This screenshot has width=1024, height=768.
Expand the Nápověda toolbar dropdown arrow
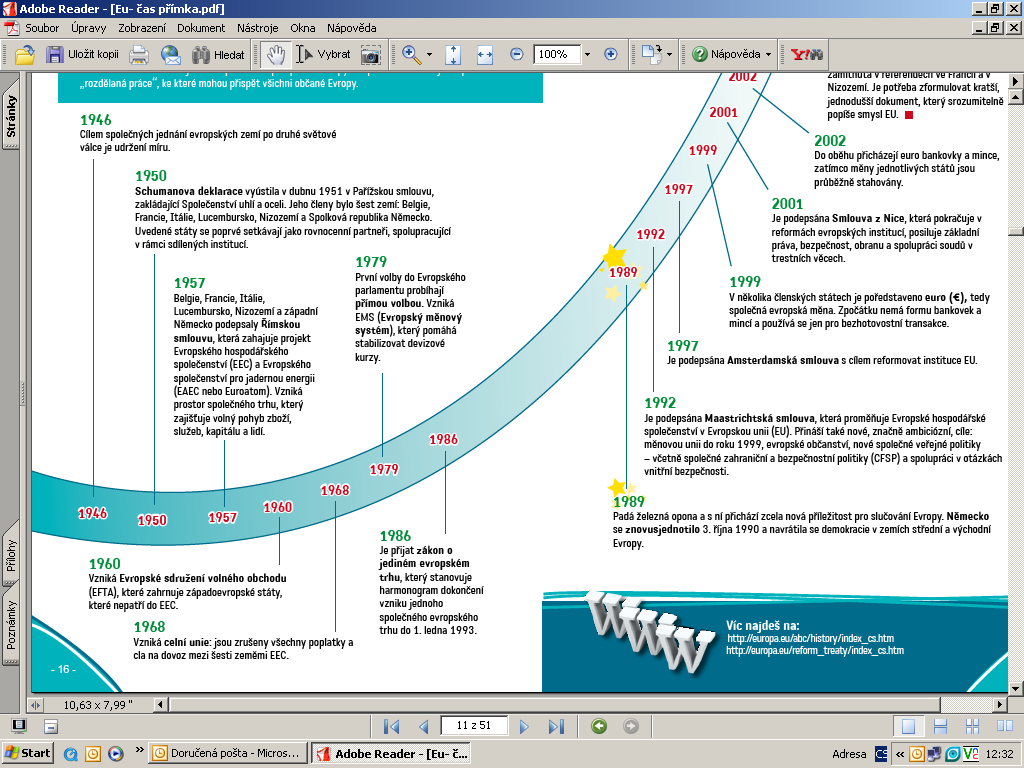click(768, 55)
